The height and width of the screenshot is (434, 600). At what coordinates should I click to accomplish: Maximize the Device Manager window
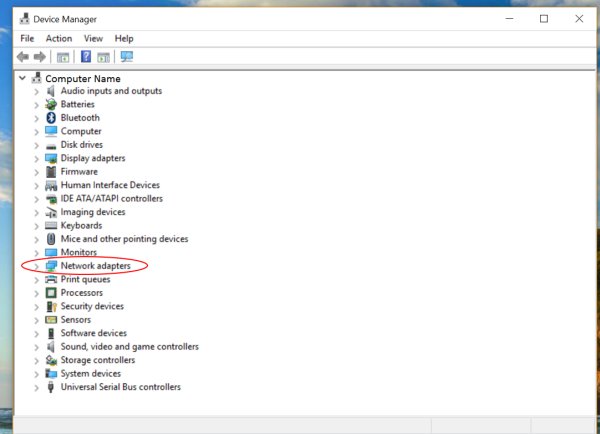tap(544, 19)
